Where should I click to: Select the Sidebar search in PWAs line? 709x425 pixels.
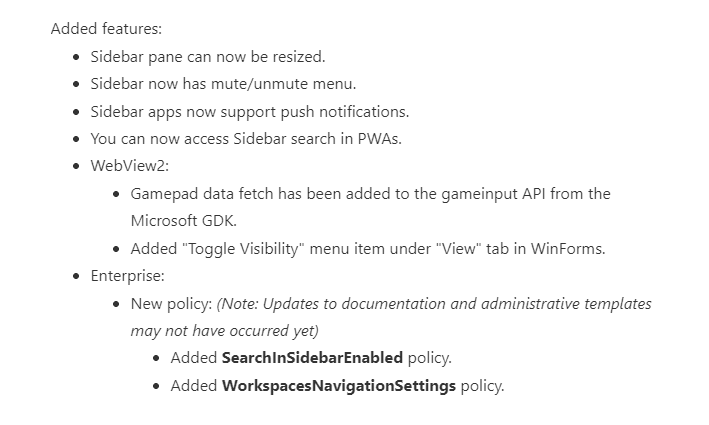click(246, 139)
